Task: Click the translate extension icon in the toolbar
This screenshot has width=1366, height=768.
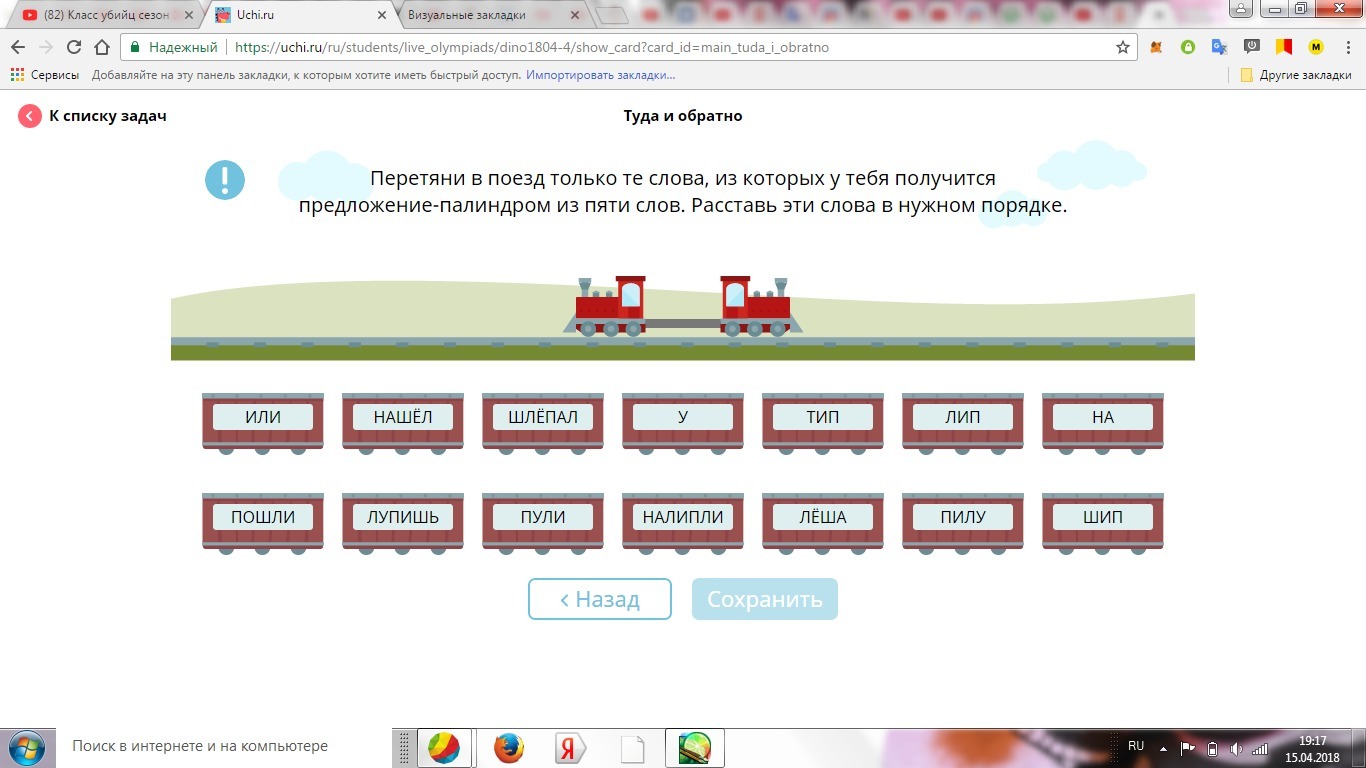Action: pos(1219,47)
